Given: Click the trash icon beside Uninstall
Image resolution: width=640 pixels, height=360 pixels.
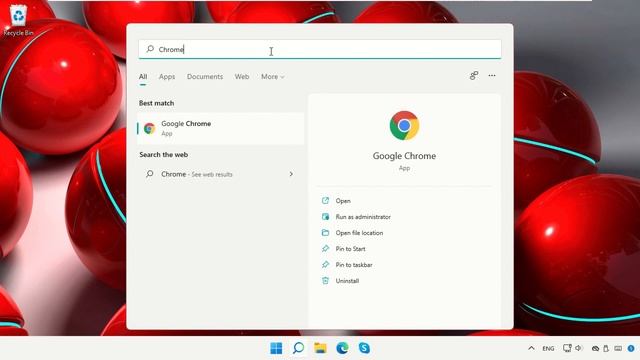Looking at the screenshot, I should tap(325, 281).
